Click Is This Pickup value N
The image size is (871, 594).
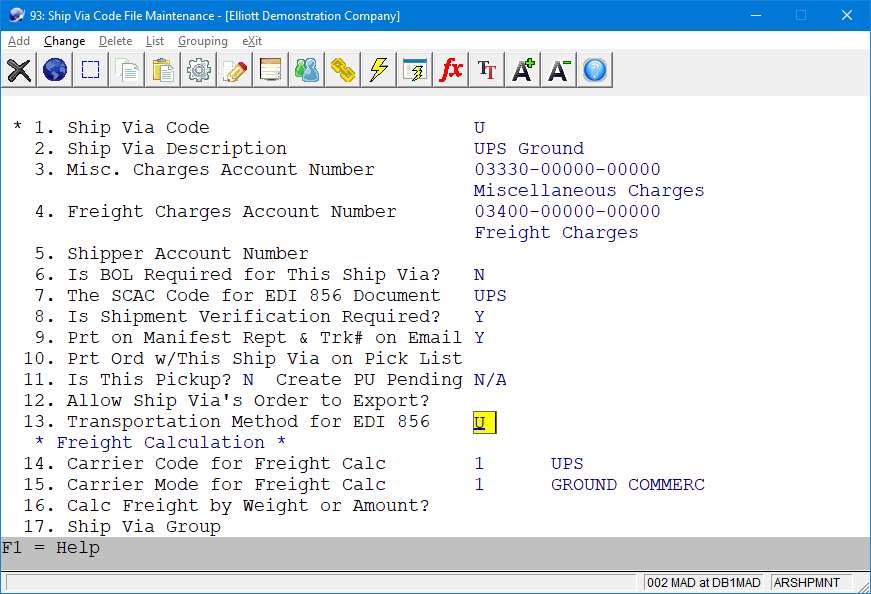click(x=248, y=380)
